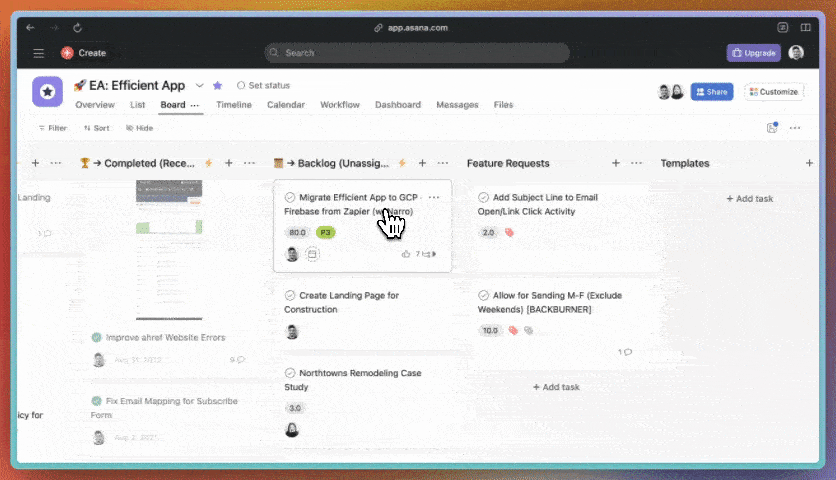The image size is (836, 480).
Task: Open toolbar more options ellipsis at right
Action: 795,128
